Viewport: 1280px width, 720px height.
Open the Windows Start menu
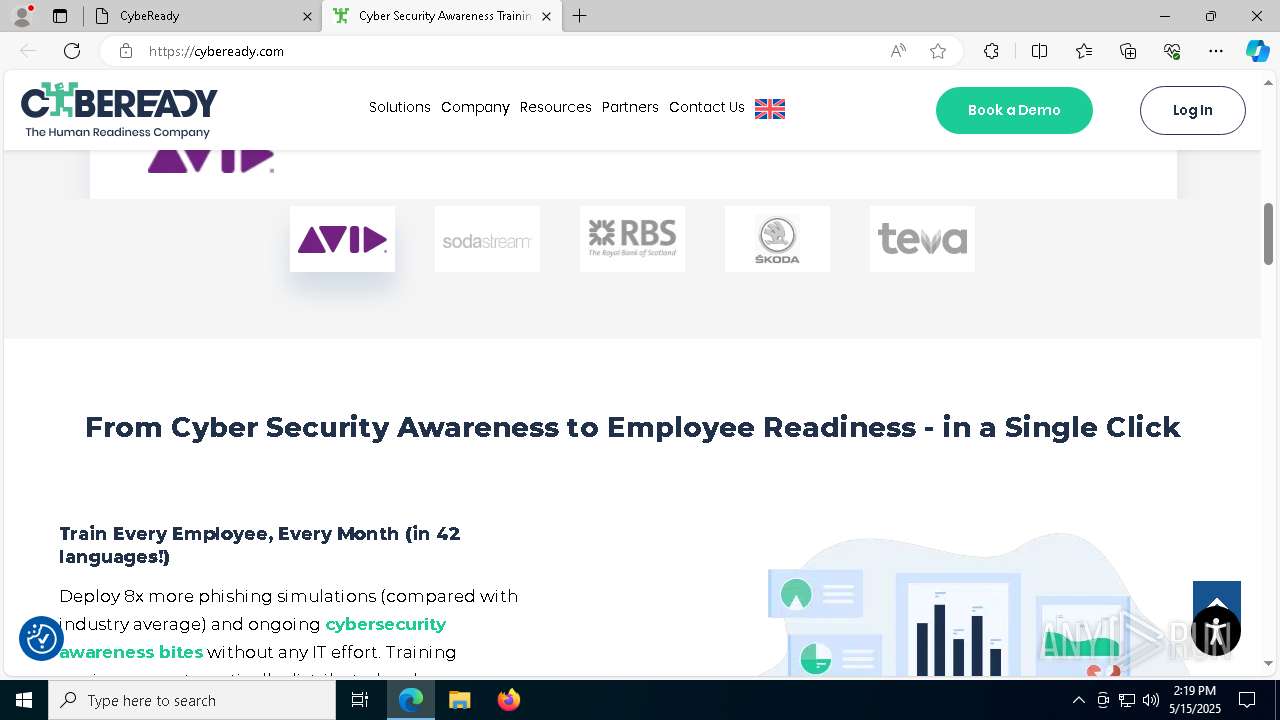coord(24,700)
